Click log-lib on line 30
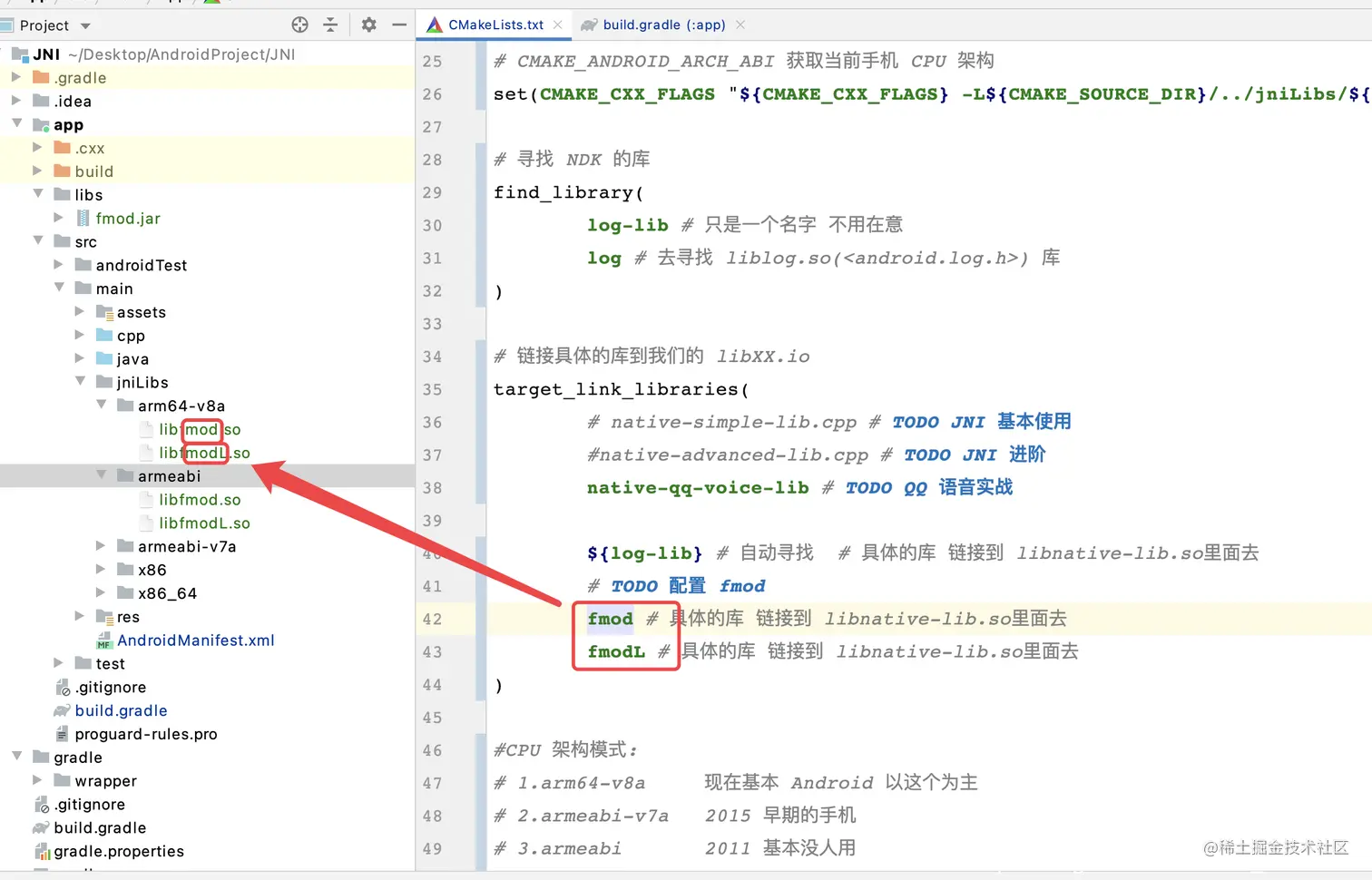 628,225
